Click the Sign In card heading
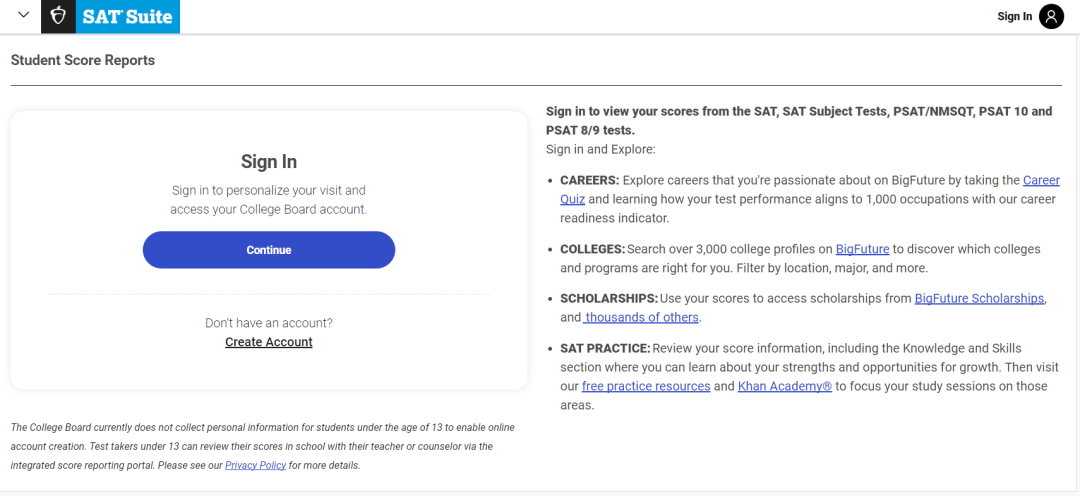1080x496 pixels. coord(269,162)
